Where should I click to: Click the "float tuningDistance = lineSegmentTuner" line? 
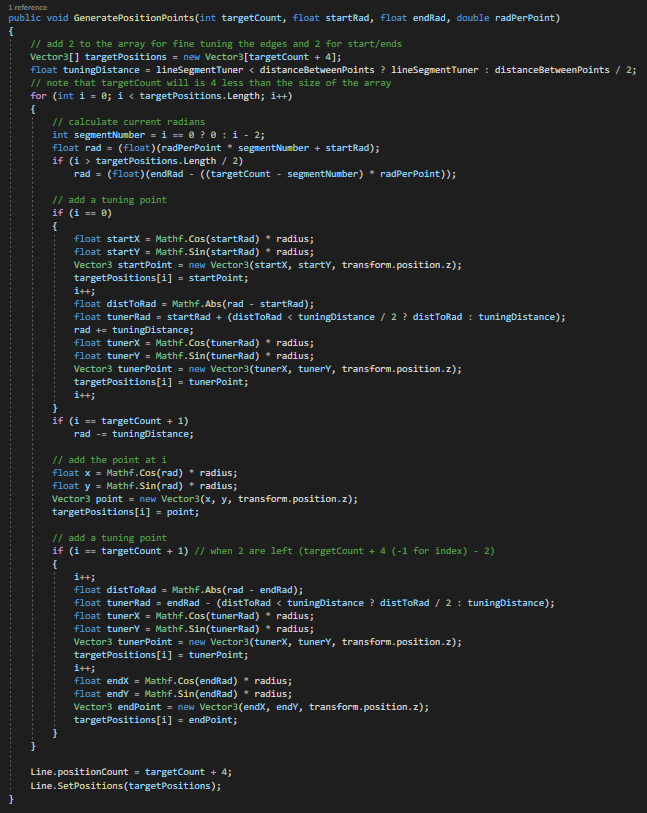click(x=333, y=69)
